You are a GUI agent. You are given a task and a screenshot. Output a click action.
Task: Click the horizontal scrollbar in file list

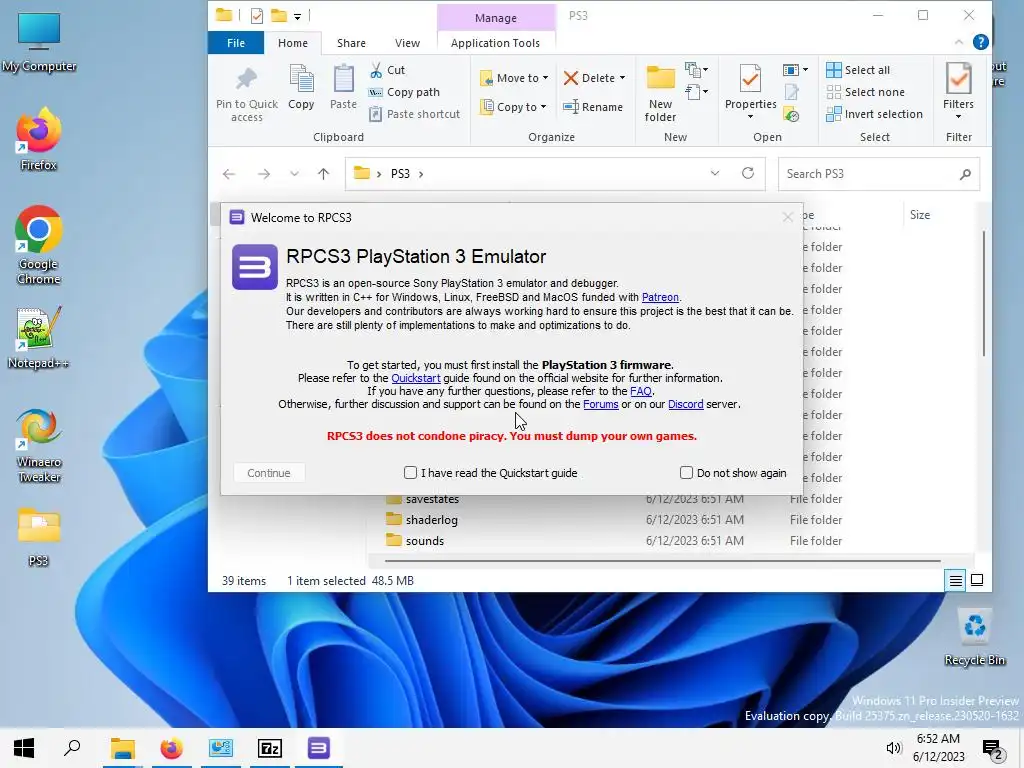[x=662, y=560]
